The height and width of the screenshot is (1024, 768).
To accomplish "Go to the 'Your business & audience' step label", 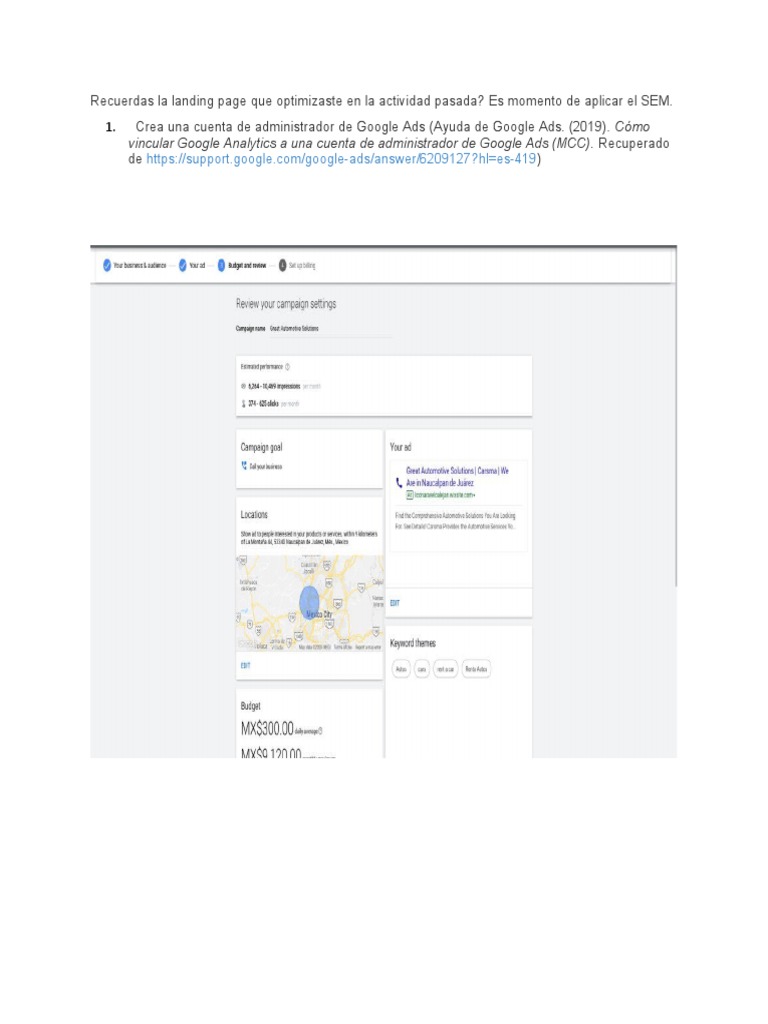I will click(x=140, y=265).
